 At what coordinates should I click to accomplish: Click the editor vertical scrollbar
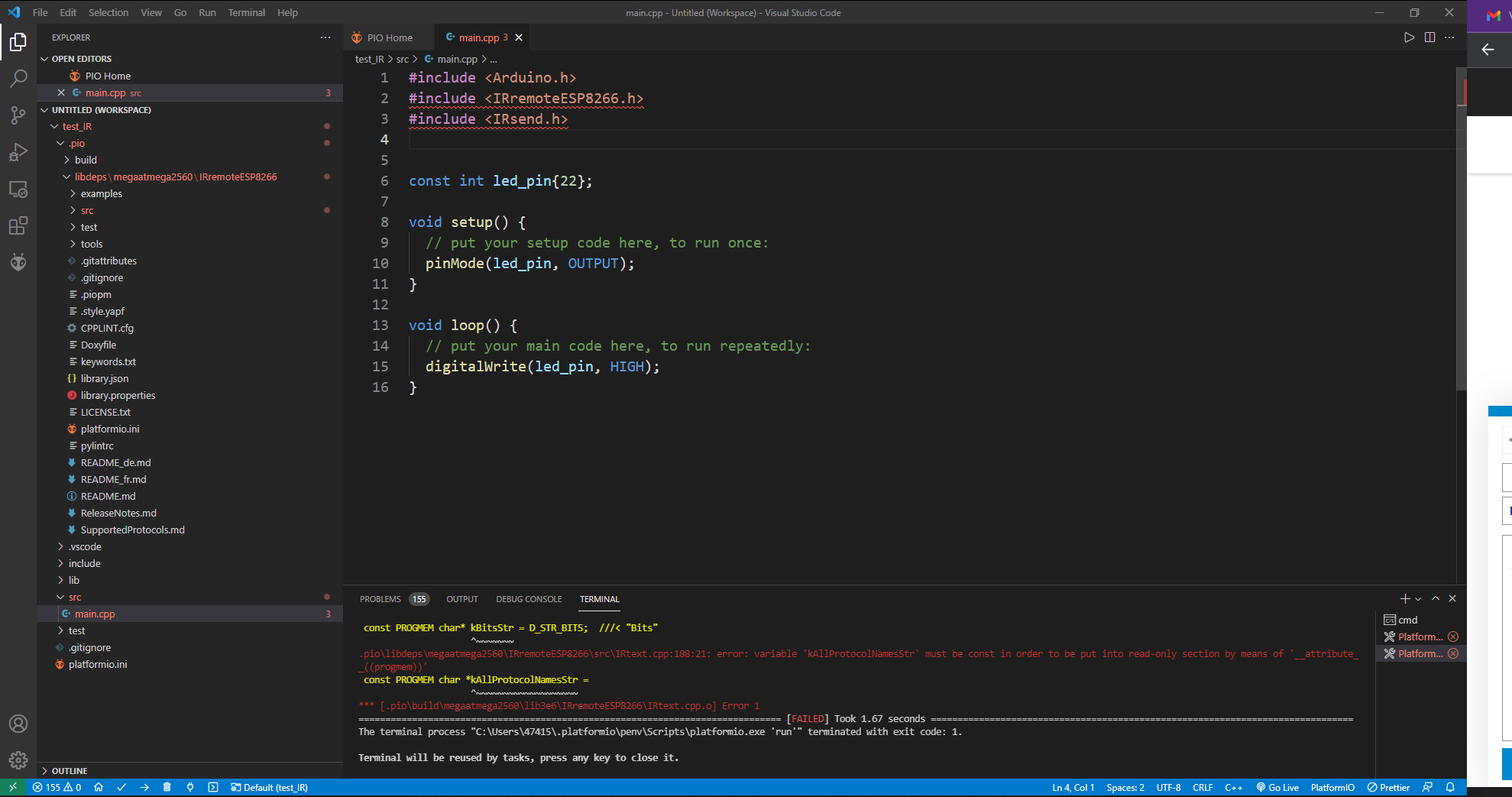pos(1461,229)
